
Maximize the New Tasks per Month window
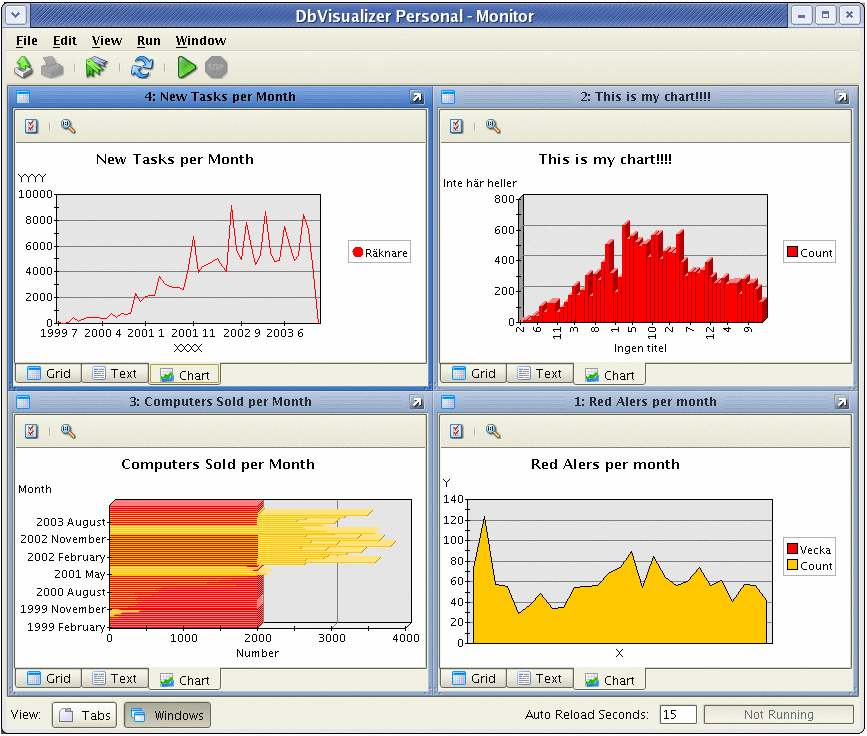click(416, 97)
